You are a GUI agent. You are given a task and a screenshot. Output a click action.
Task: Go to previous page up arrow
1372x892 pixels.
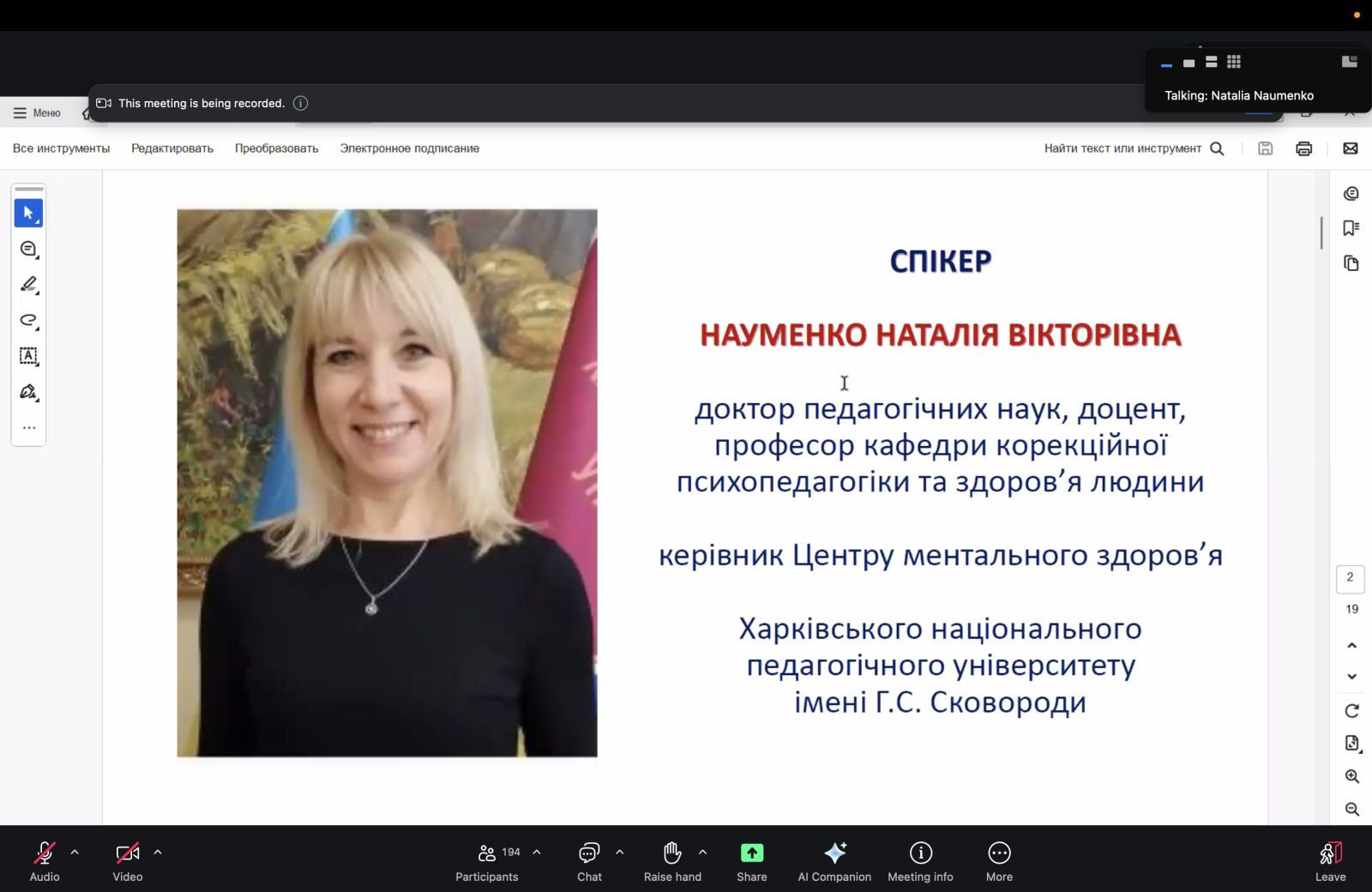click(1352, 645)
